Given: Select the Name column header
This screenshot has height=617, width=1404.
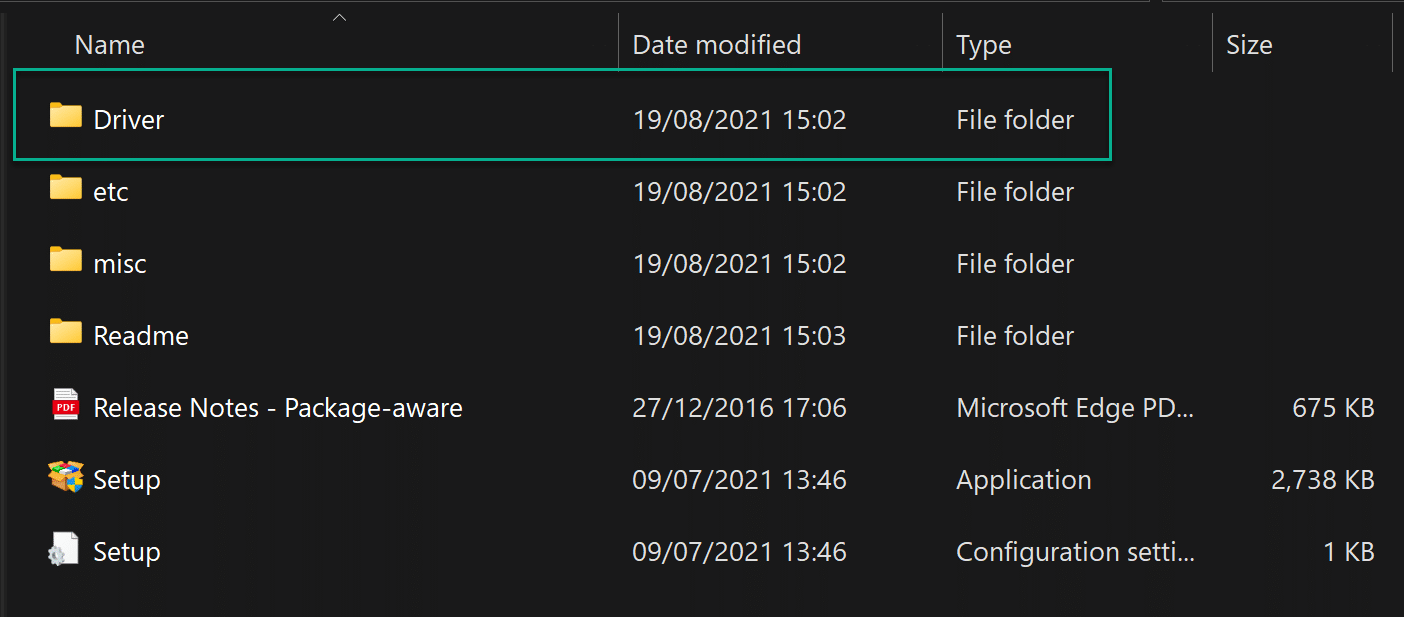Looking at the screenshot, I should click(109, 44).
